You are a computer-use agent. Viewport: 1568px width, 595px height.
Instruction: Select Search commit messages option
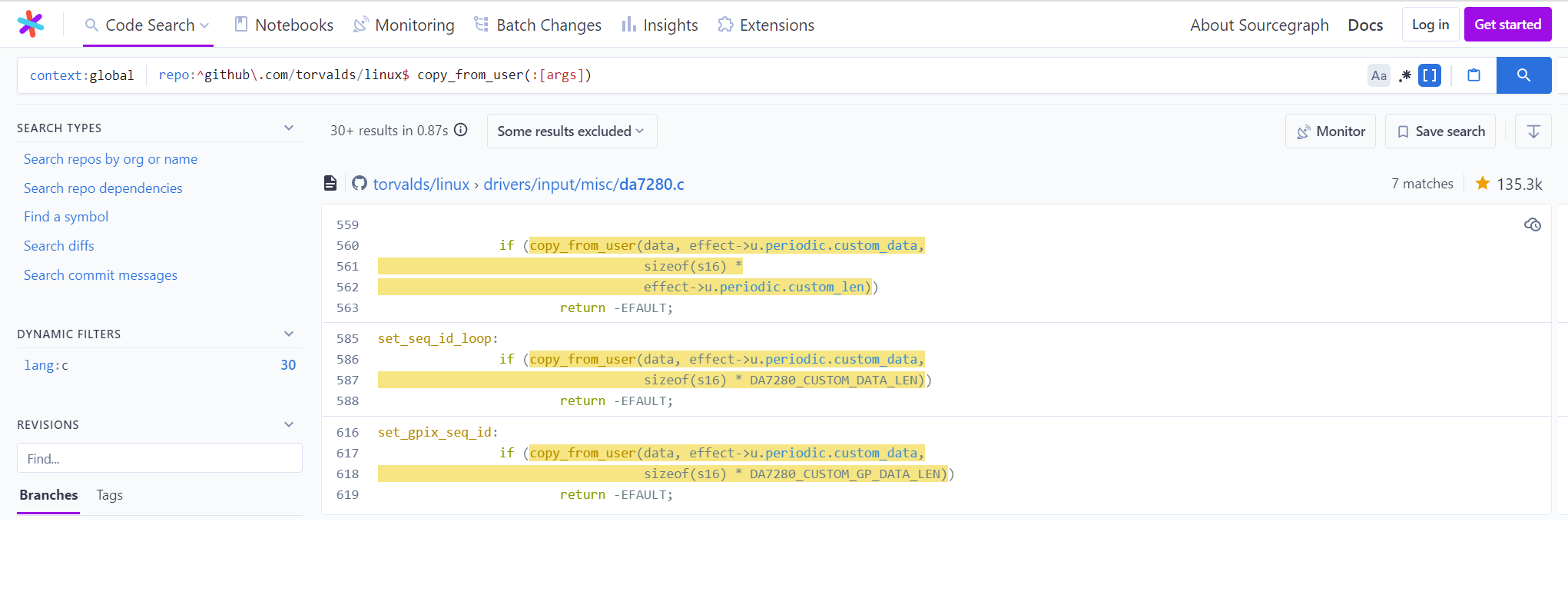(x=101, y=275)
